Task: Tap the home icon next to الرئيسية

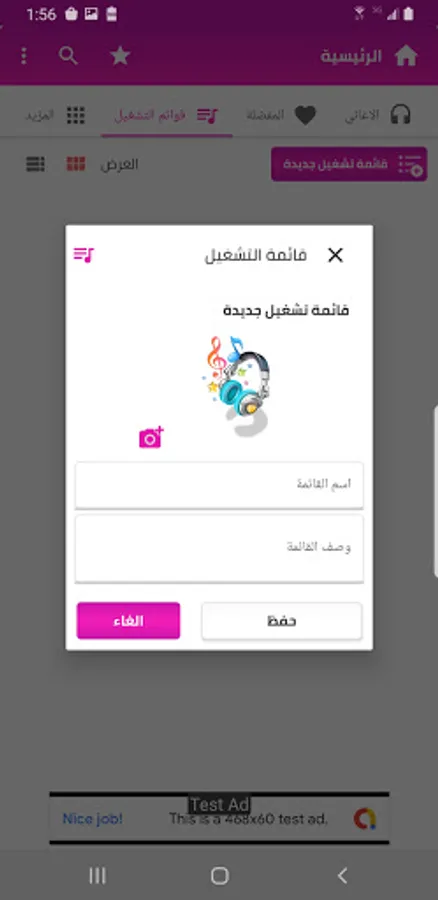Action: (406, 56)
